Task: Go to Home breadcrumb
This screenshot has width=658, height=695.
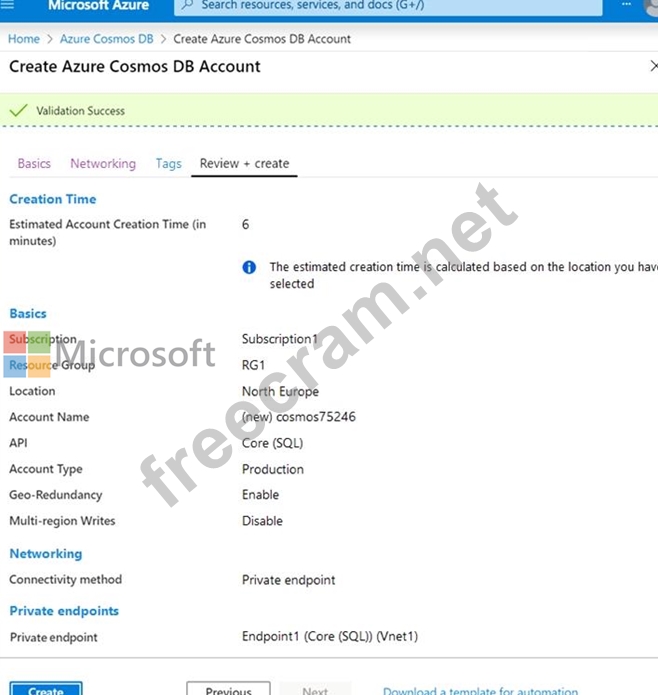Action: pyautogui.click(x=24, y=39)
